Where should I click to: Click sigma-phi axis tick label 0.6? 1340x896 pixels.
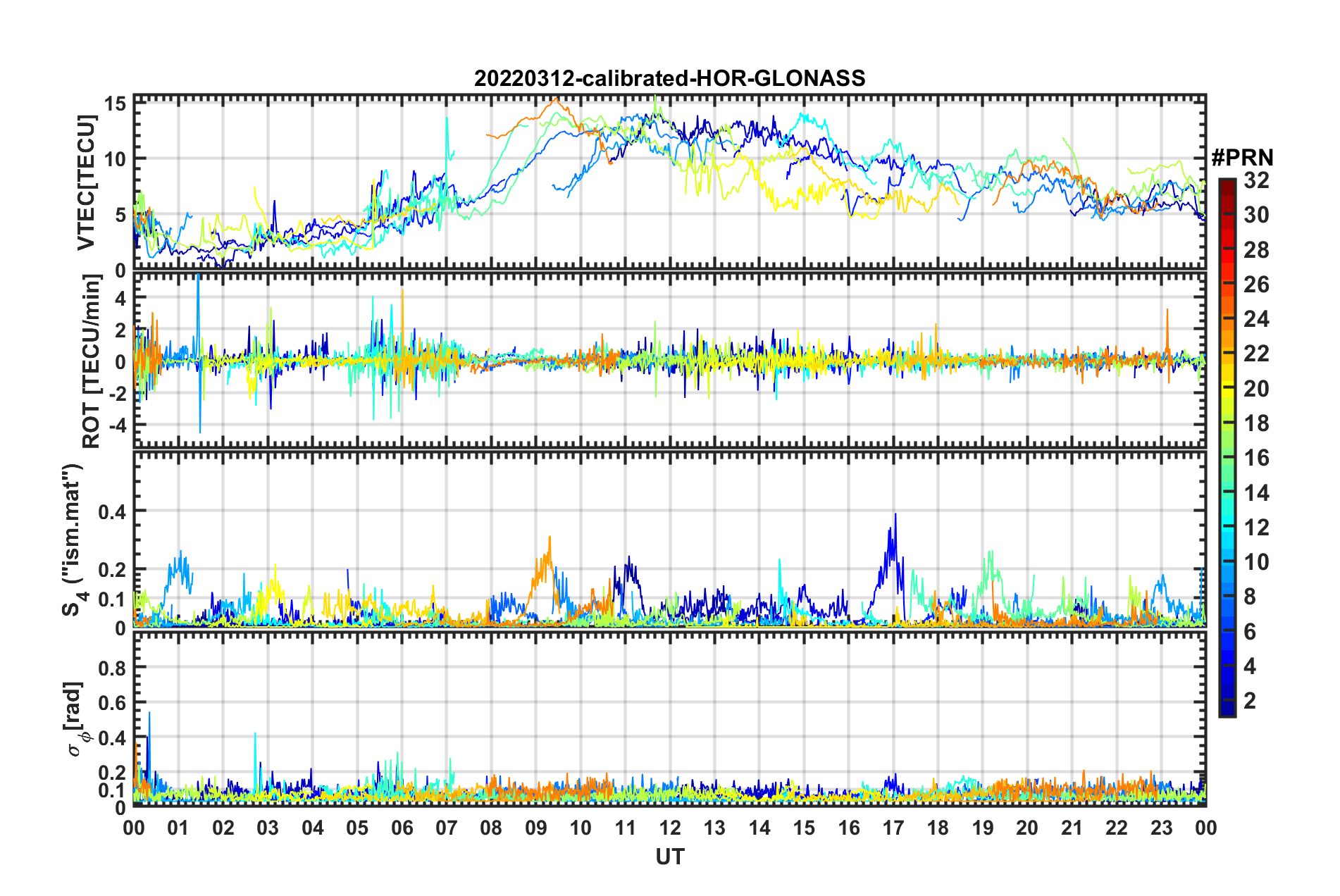point(113,703)
